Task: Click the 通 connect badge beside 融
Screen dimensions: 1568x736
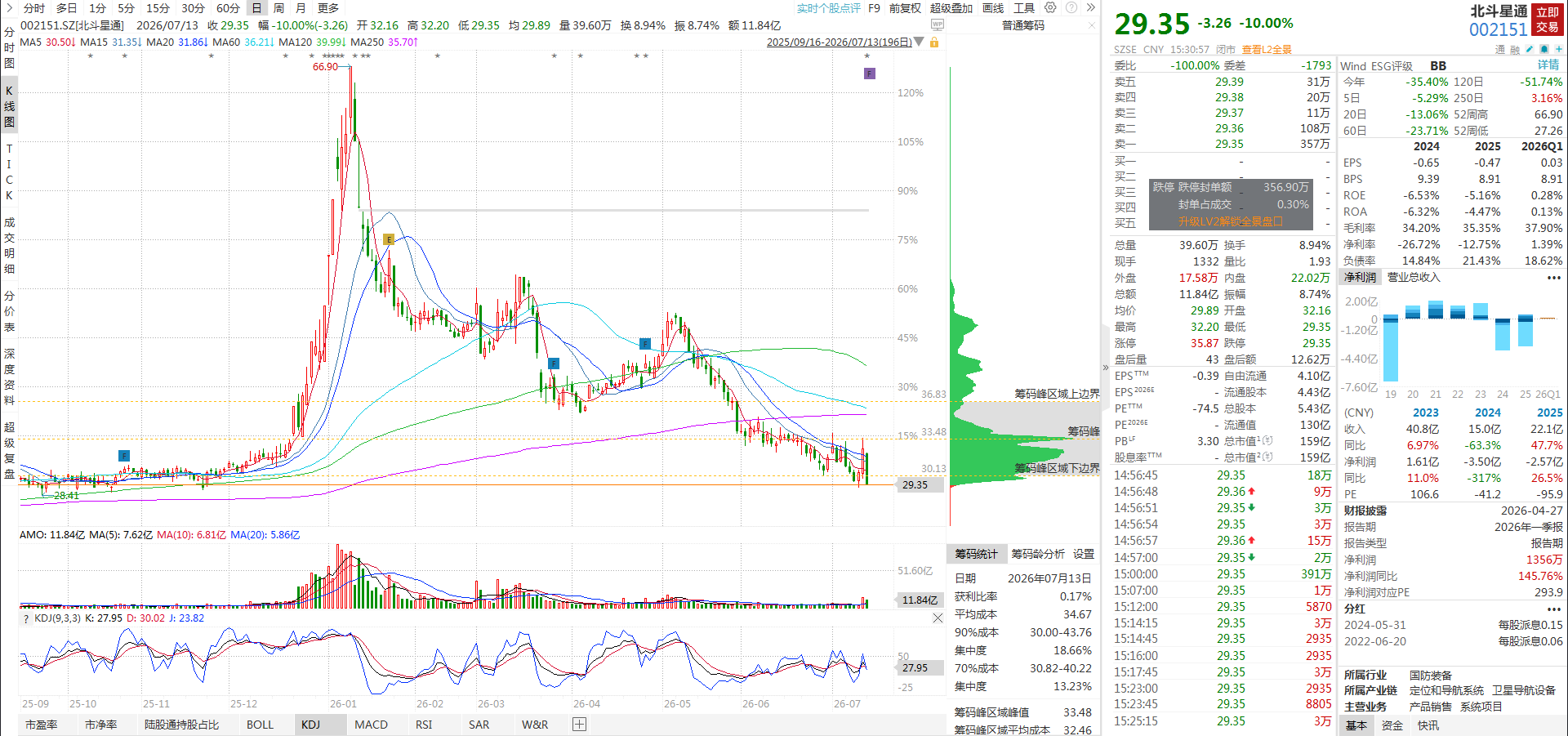Action: (x=1500, y=50)
